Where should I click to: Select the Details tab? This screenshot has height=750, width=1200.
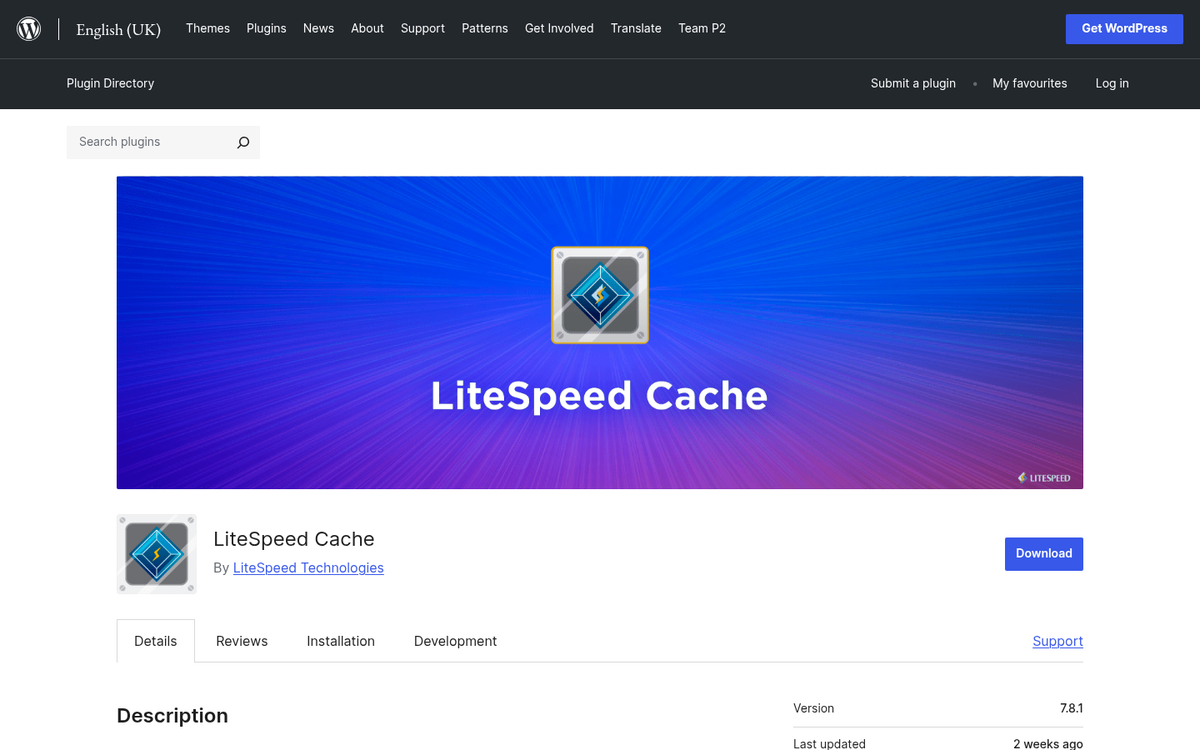[155, 641]
